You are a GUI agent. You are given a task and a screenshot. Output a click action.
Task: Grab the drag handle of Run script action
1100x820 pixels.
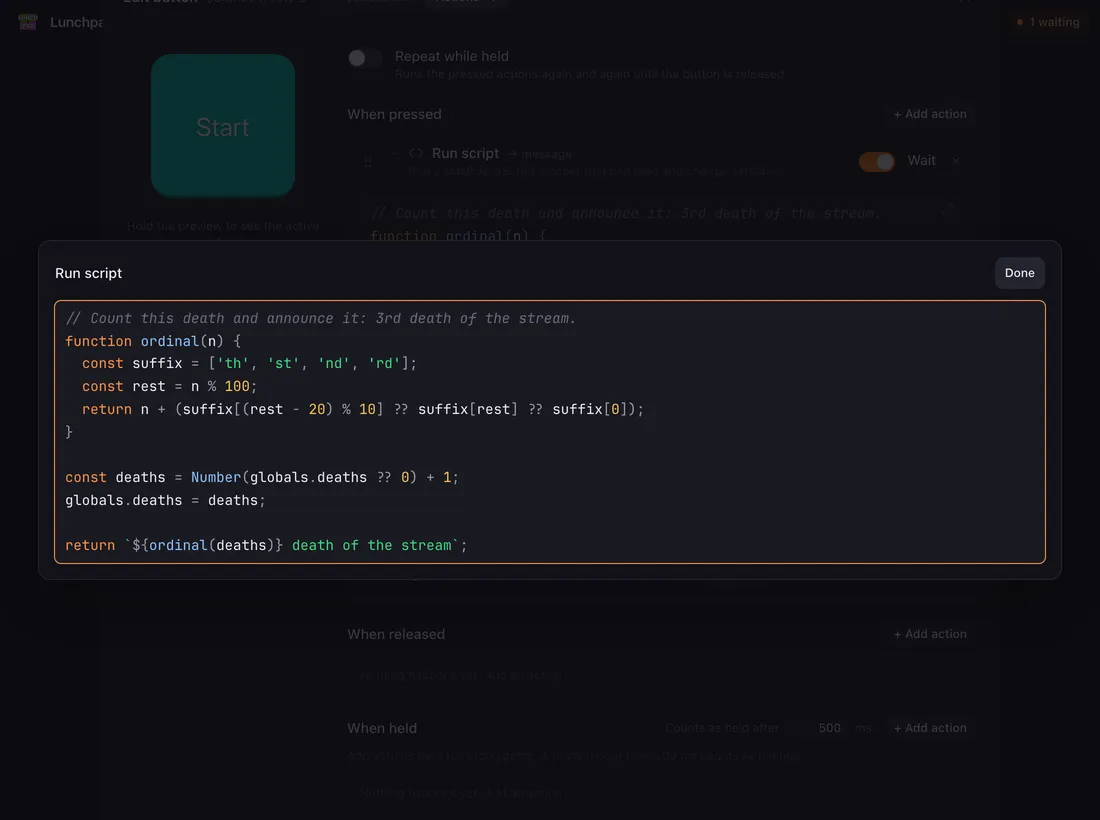point(368,162)
